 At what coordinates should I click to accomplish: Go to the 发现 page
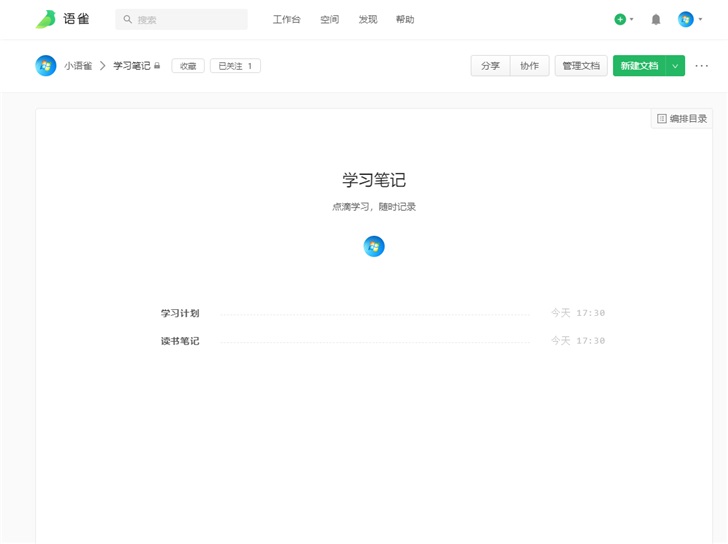368,19
